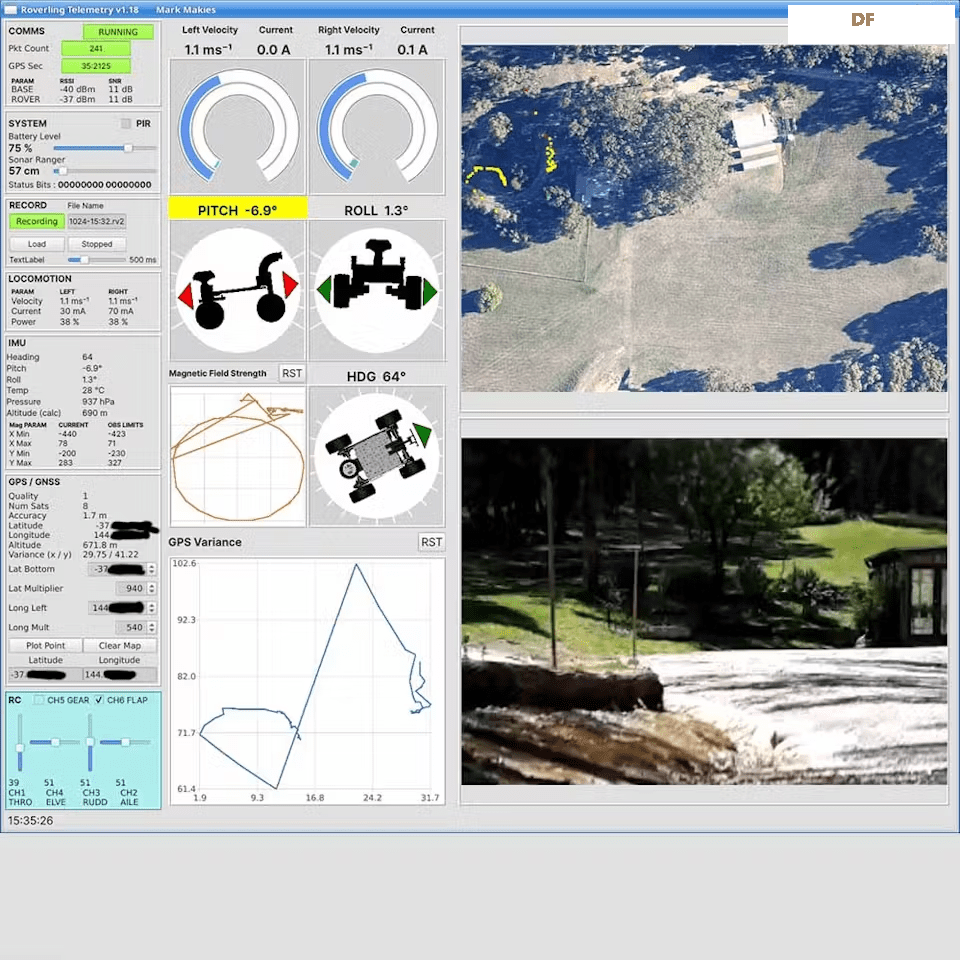Click the Lat Bottom spinner arrows
This screenshot has width=960, height=960.
(x=151, y=569)
